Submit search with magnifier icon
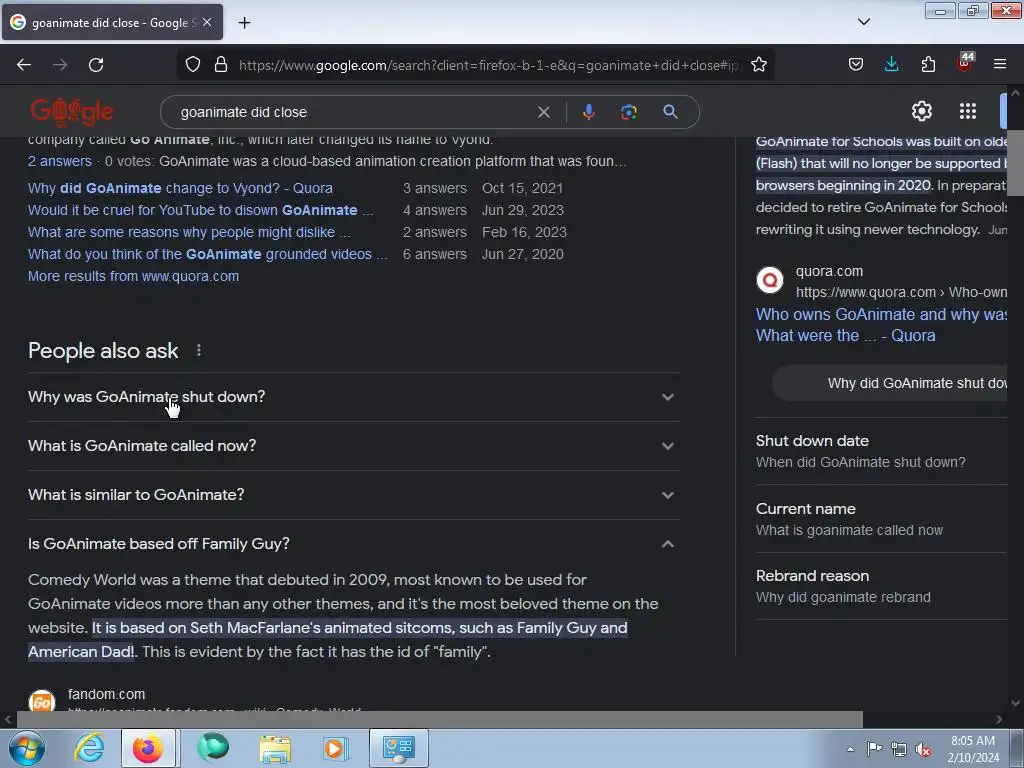The image size is (1024, 768). point(670,112)
